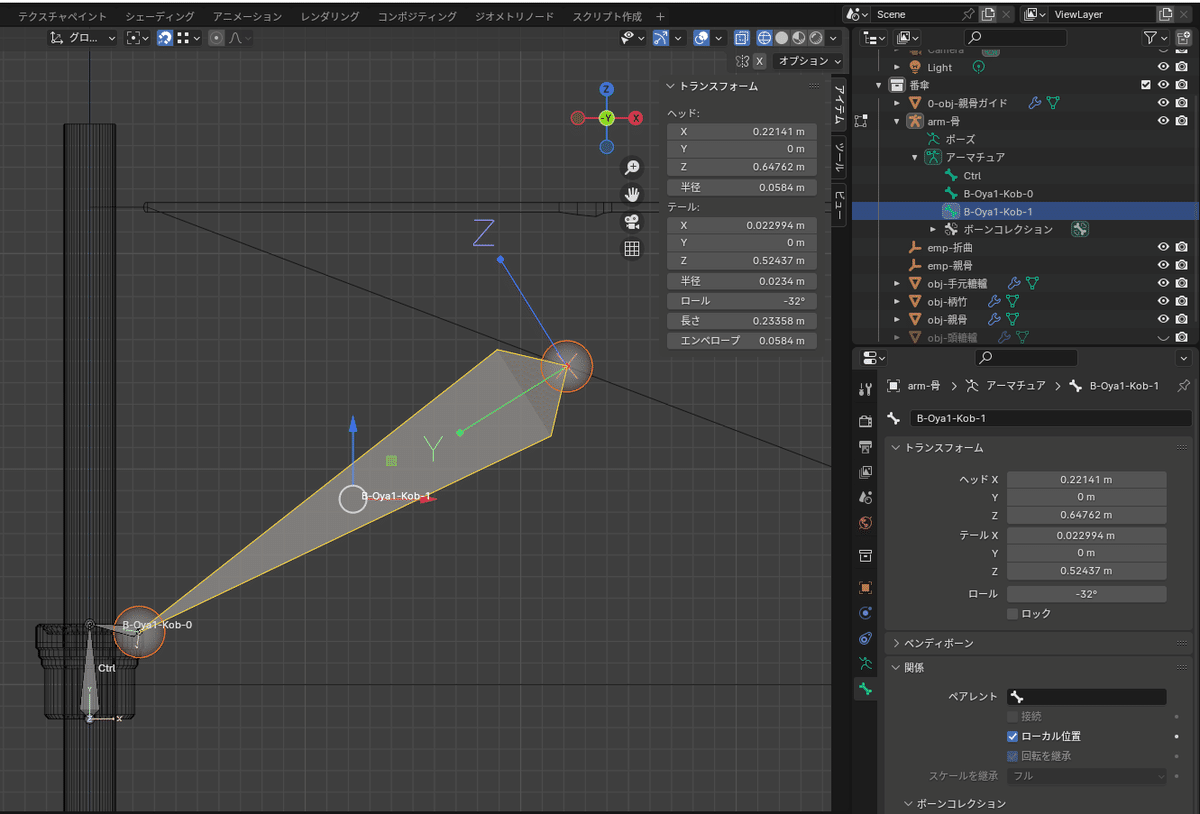Uncheck the 番傘 collection exclude checkbox
The height and width of the screenshot is (814, 1200).
(1146, 85)
